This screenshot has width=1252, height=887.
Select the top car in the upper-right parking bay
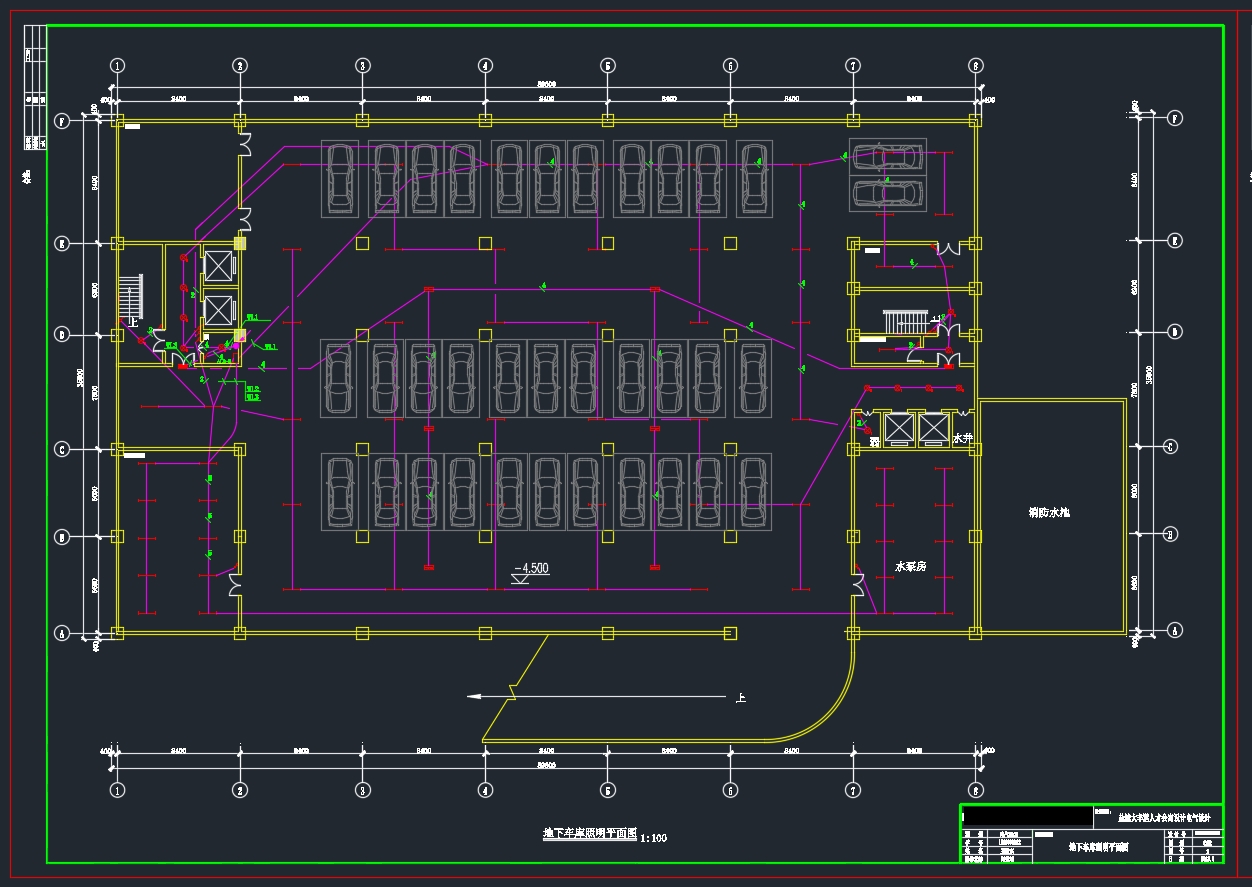[886, 157]
